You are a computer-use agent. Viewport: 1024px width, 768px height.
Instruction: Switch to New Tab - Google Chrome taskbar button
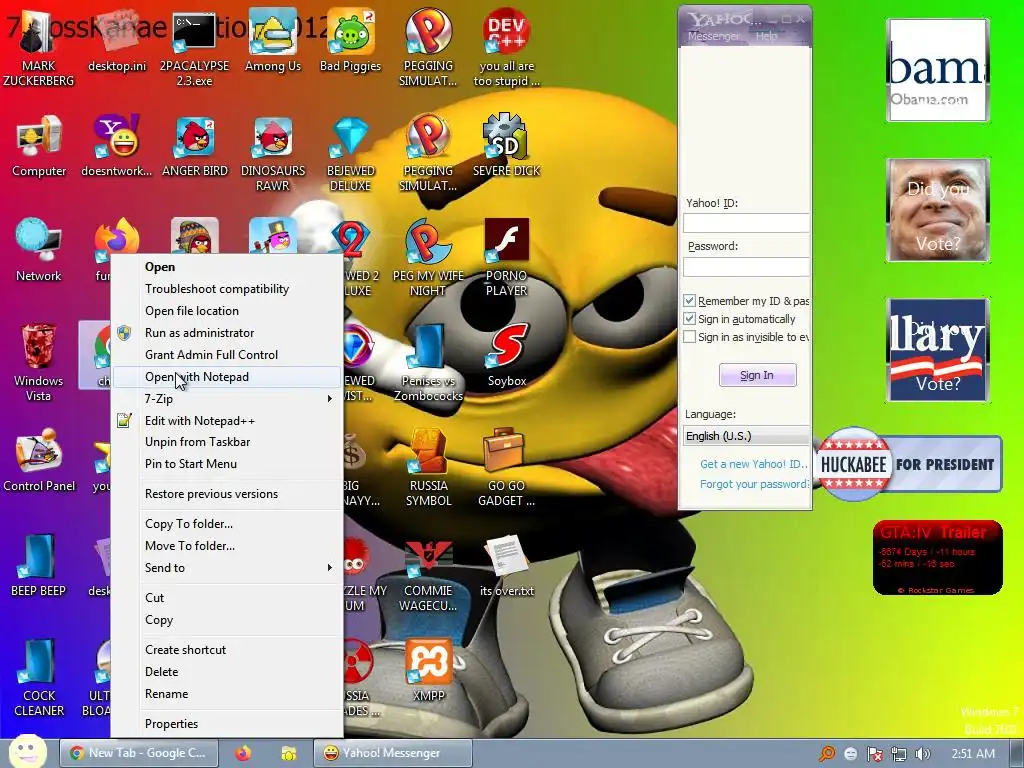click(138, 753)
